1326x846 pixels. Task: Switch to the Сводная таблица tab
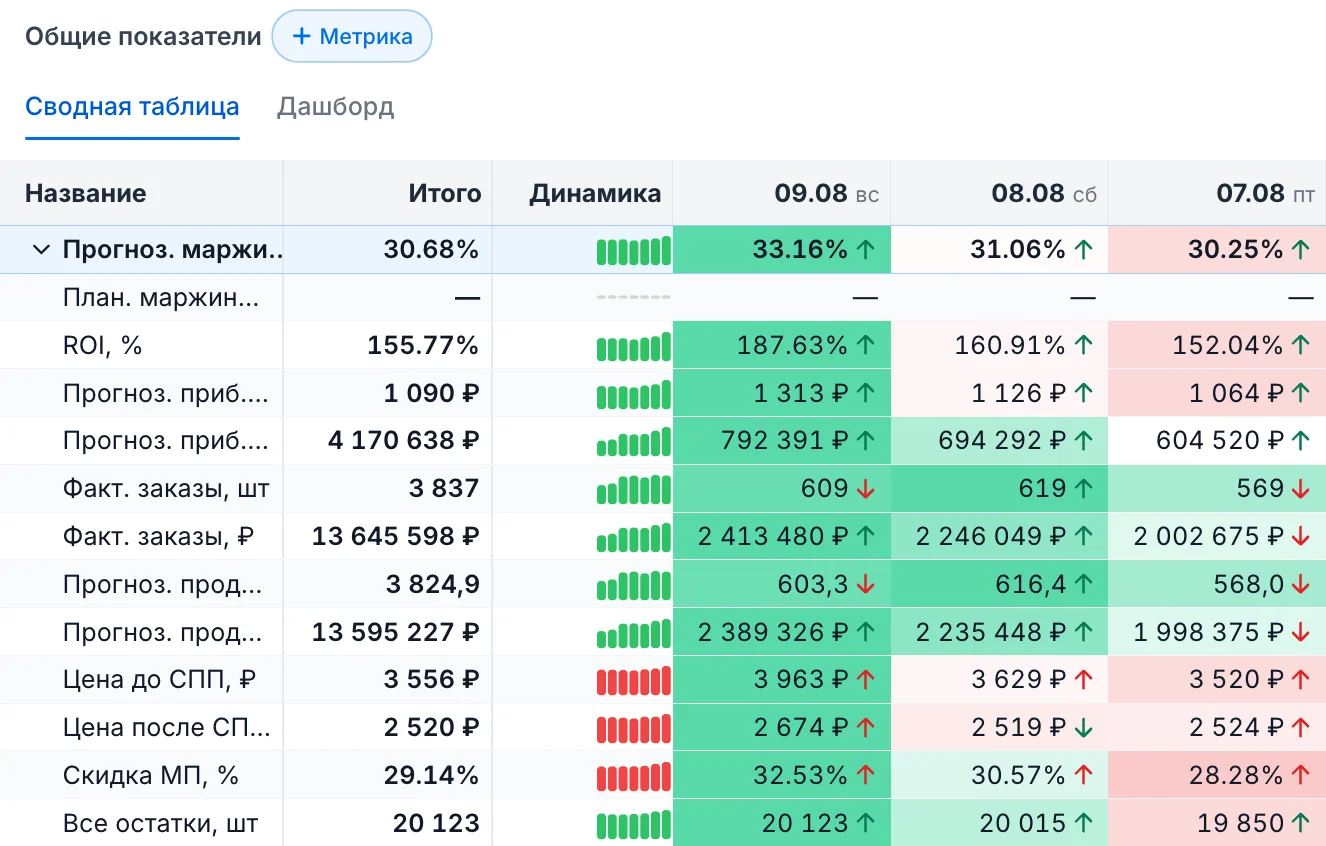pyautogui.click(x=132, y=107)
